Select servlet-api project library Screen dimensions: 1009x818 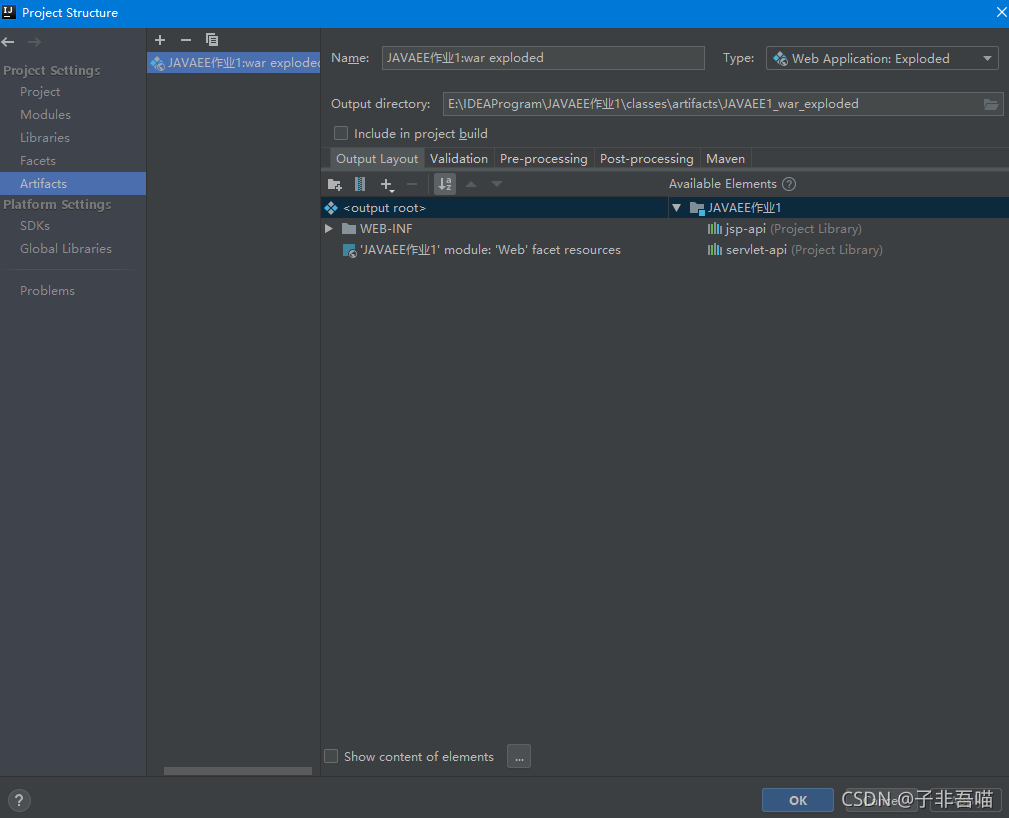795,250
